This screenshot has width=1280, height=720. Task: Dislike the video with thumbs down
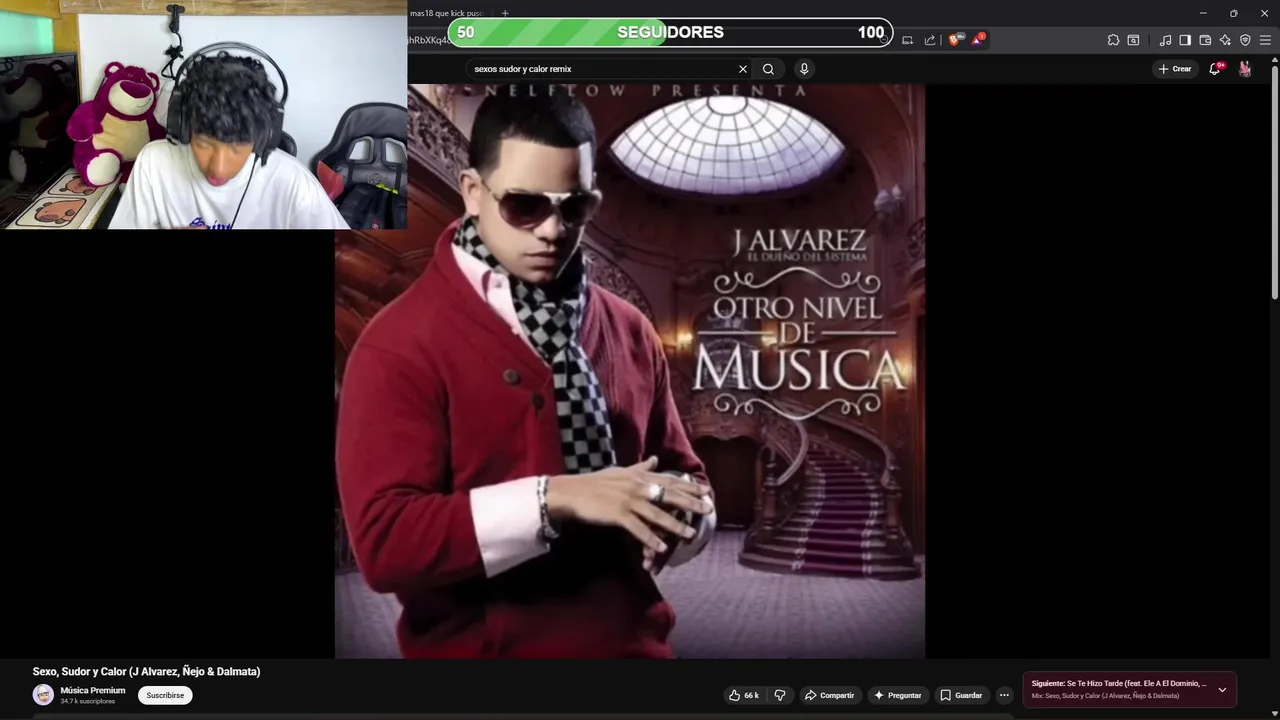[x=780, y=695]
